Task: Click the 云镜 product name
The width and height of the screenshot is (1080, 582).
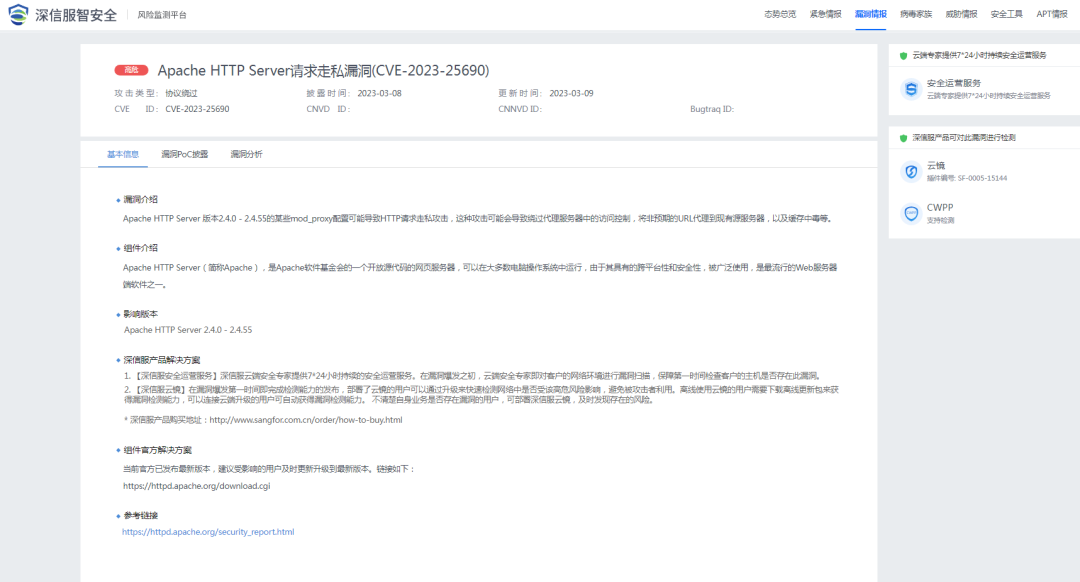Action: point(935,166)
